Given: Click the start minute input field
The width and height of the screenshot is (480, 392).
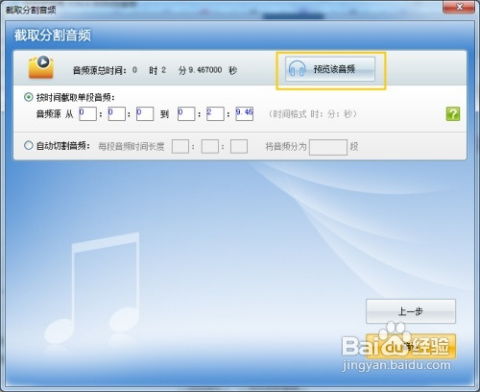Looking at the screenshot, I should pyautogui.click(x=117, y=114).
